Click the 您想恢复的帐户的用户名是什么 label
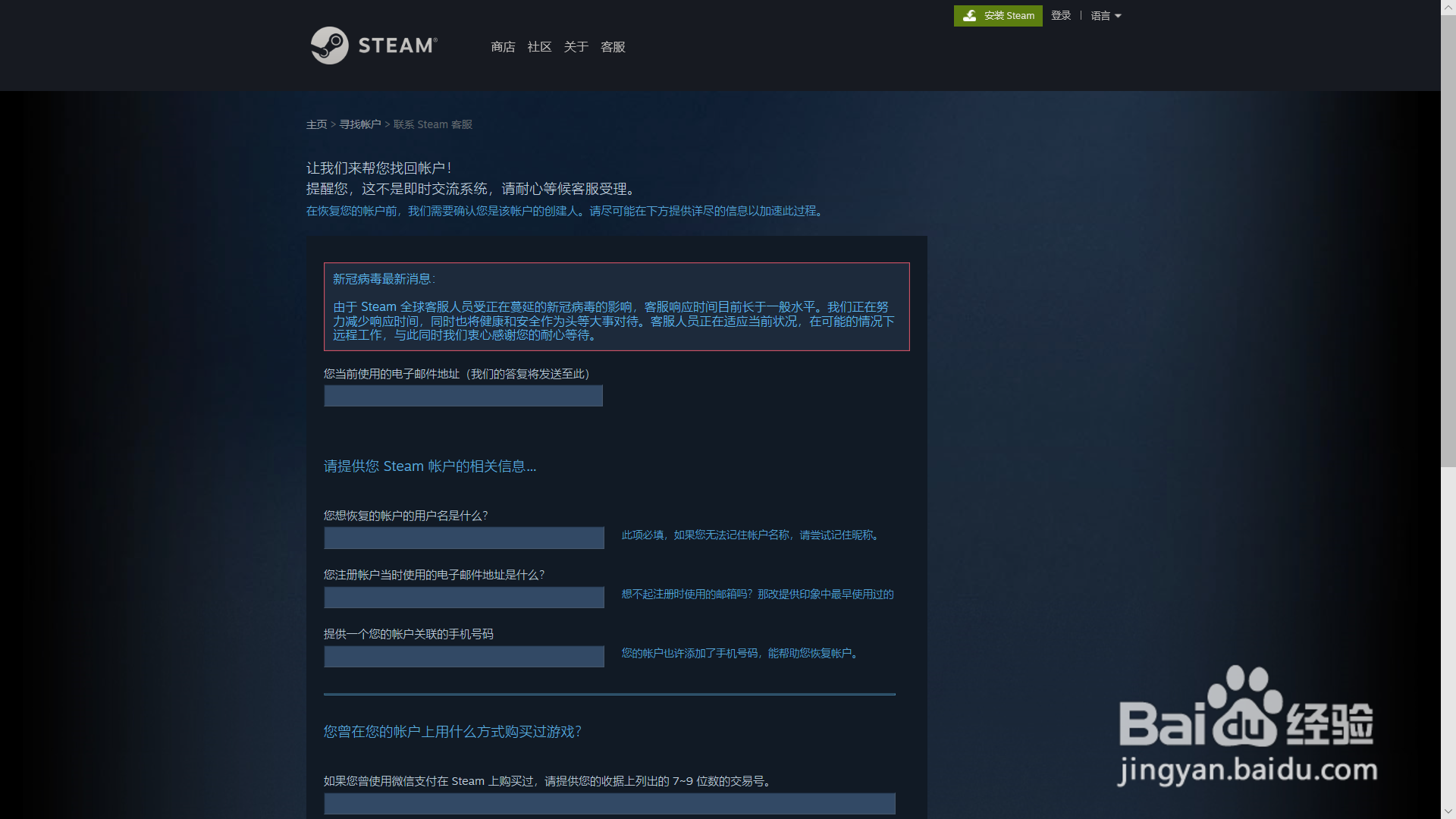This screenshot has height=819, width=1456. (x=406, y=516)
